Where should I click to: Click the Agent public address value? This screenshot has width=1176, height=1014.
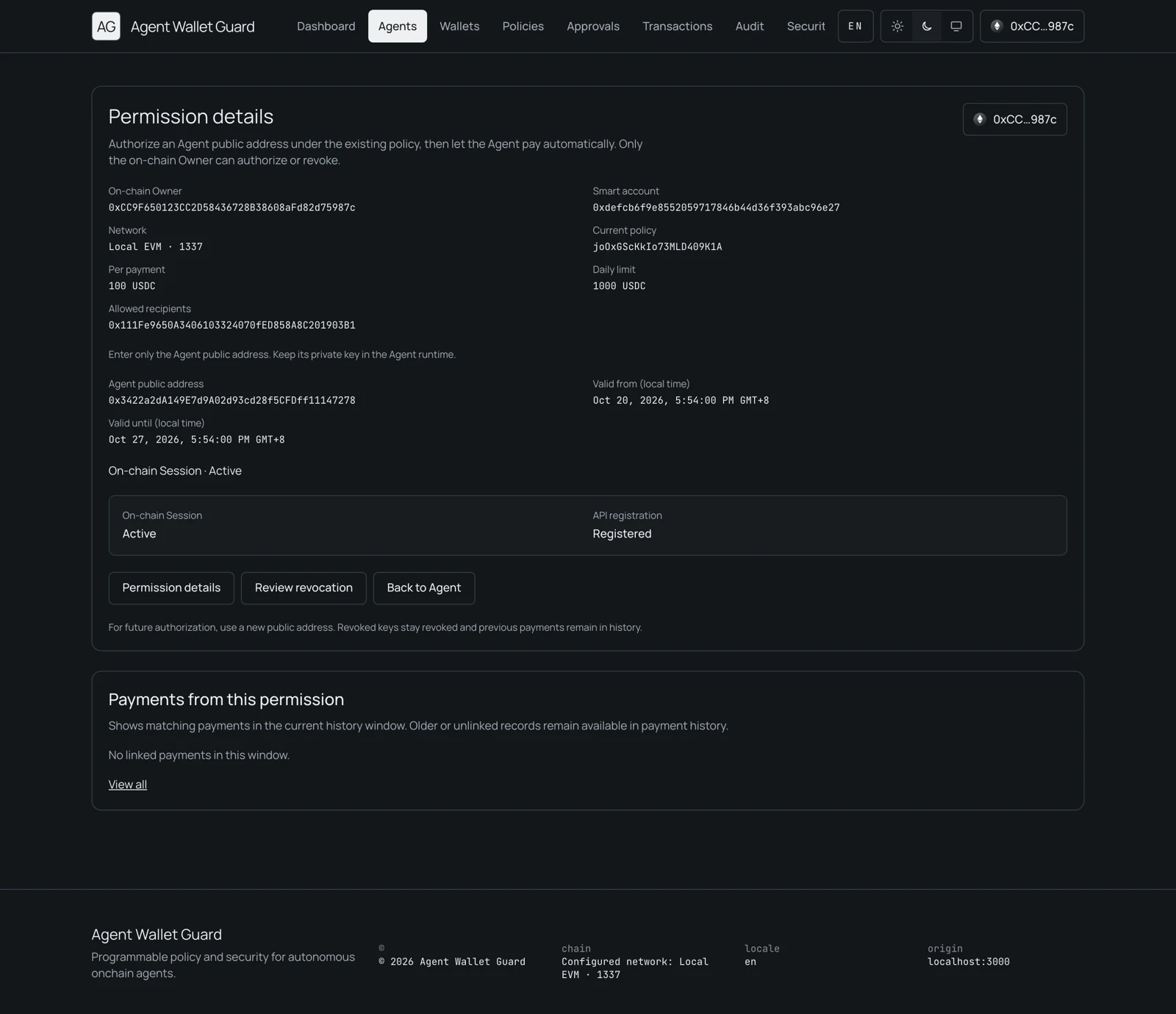point(232,401)
